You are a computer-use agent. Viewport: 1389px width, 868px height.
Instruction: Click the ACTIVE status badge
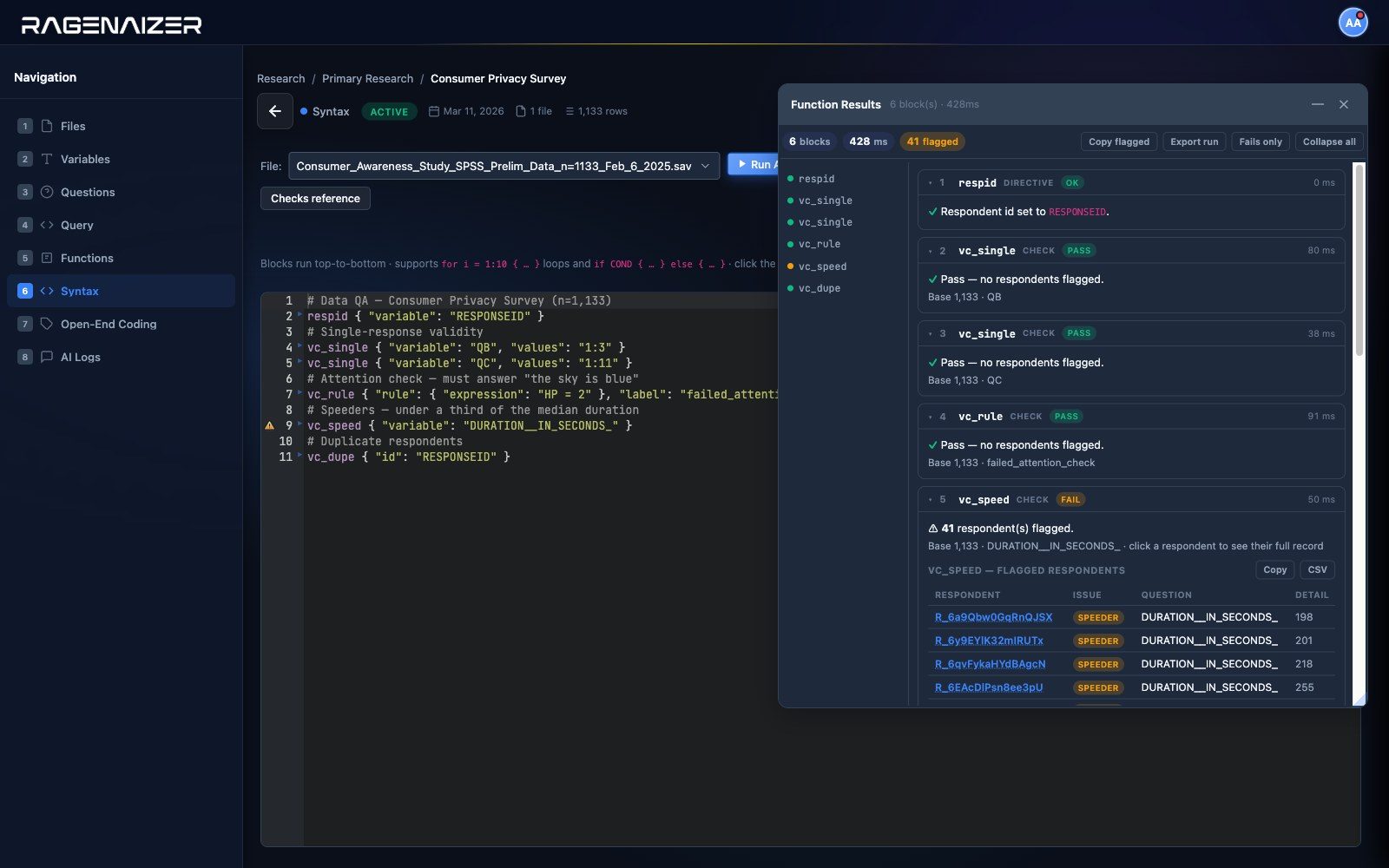point(389,112)
